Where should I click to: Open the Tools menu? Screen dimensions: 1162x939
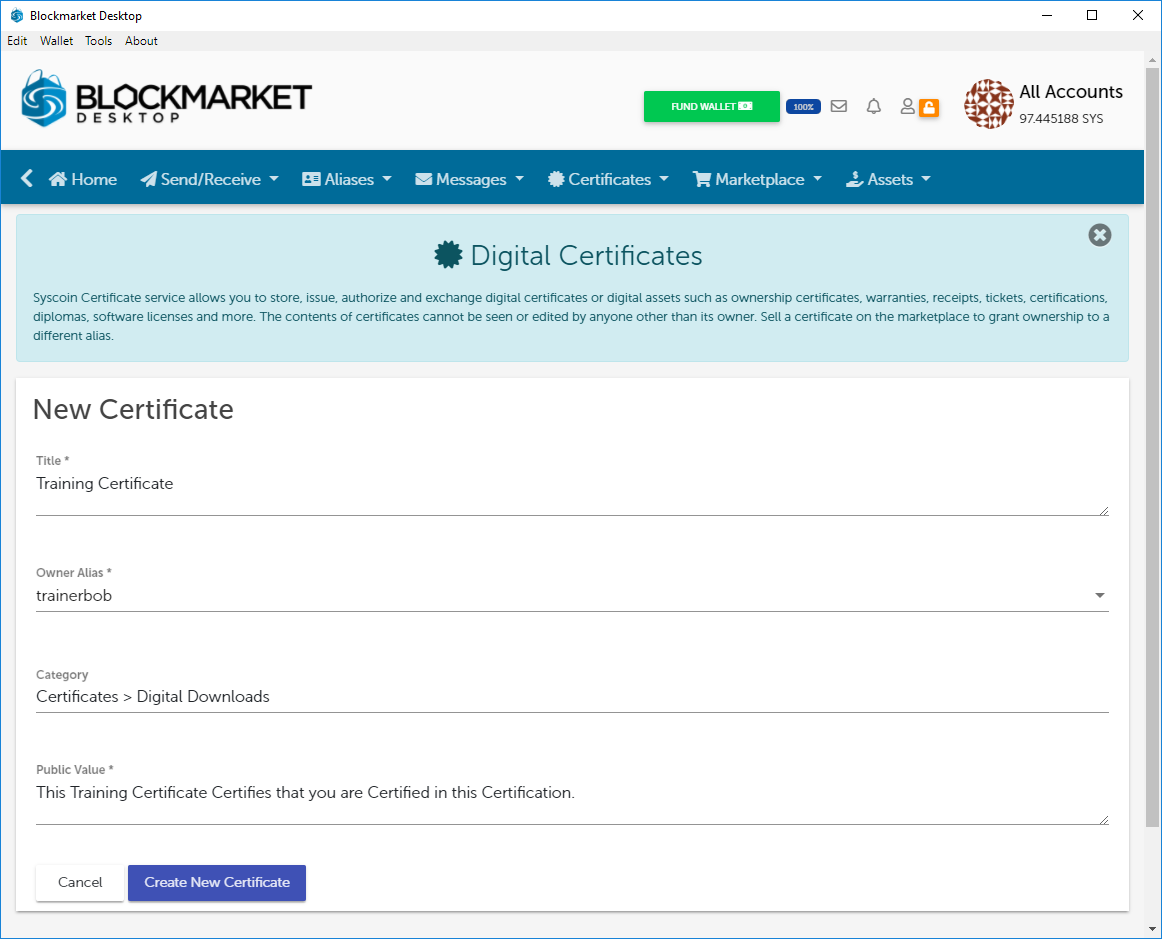[x=99, y=41]
